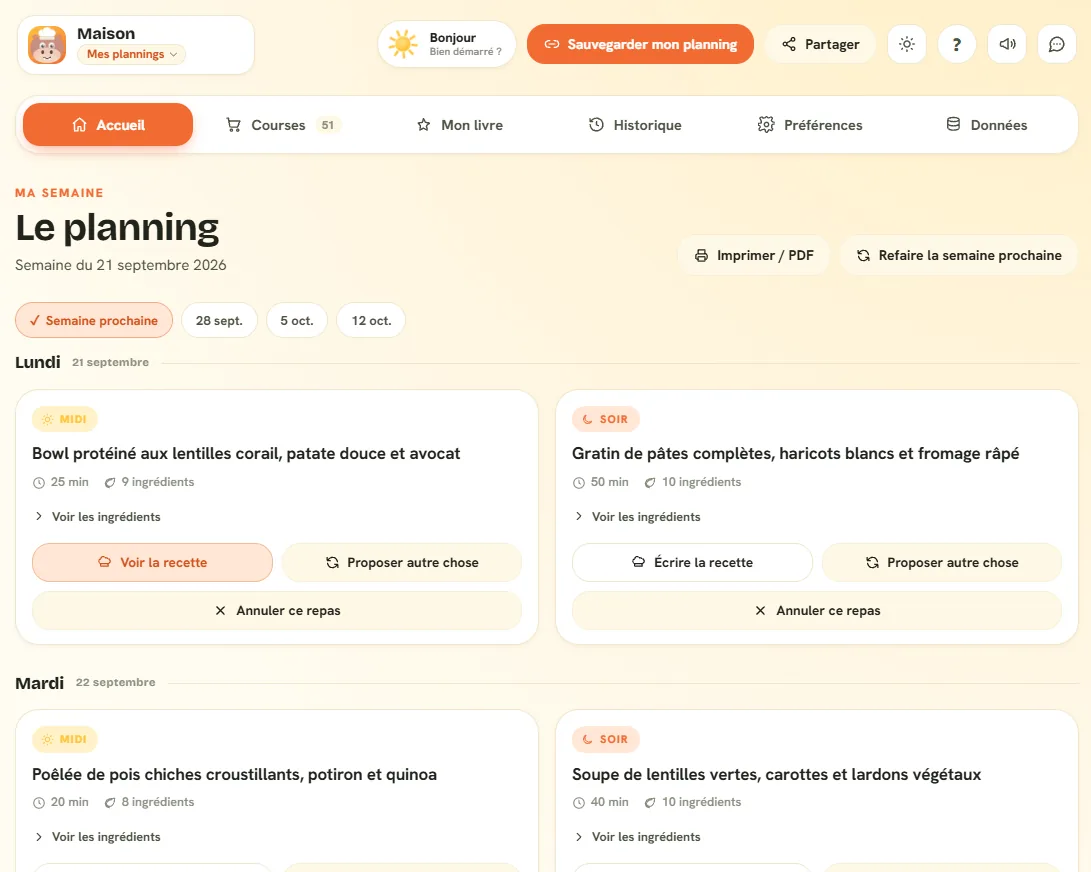
Task: Click the 40 min clock icon
Action: click(579, 802)
